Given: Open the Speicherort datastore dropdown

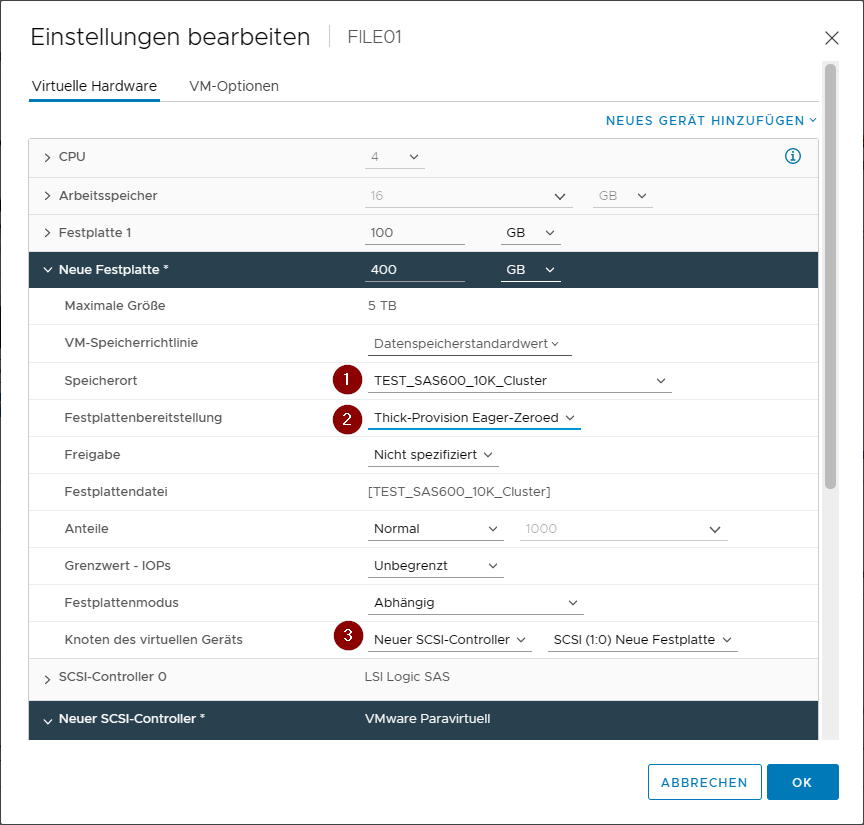Looking at the screenshot, I should (519, 380).
